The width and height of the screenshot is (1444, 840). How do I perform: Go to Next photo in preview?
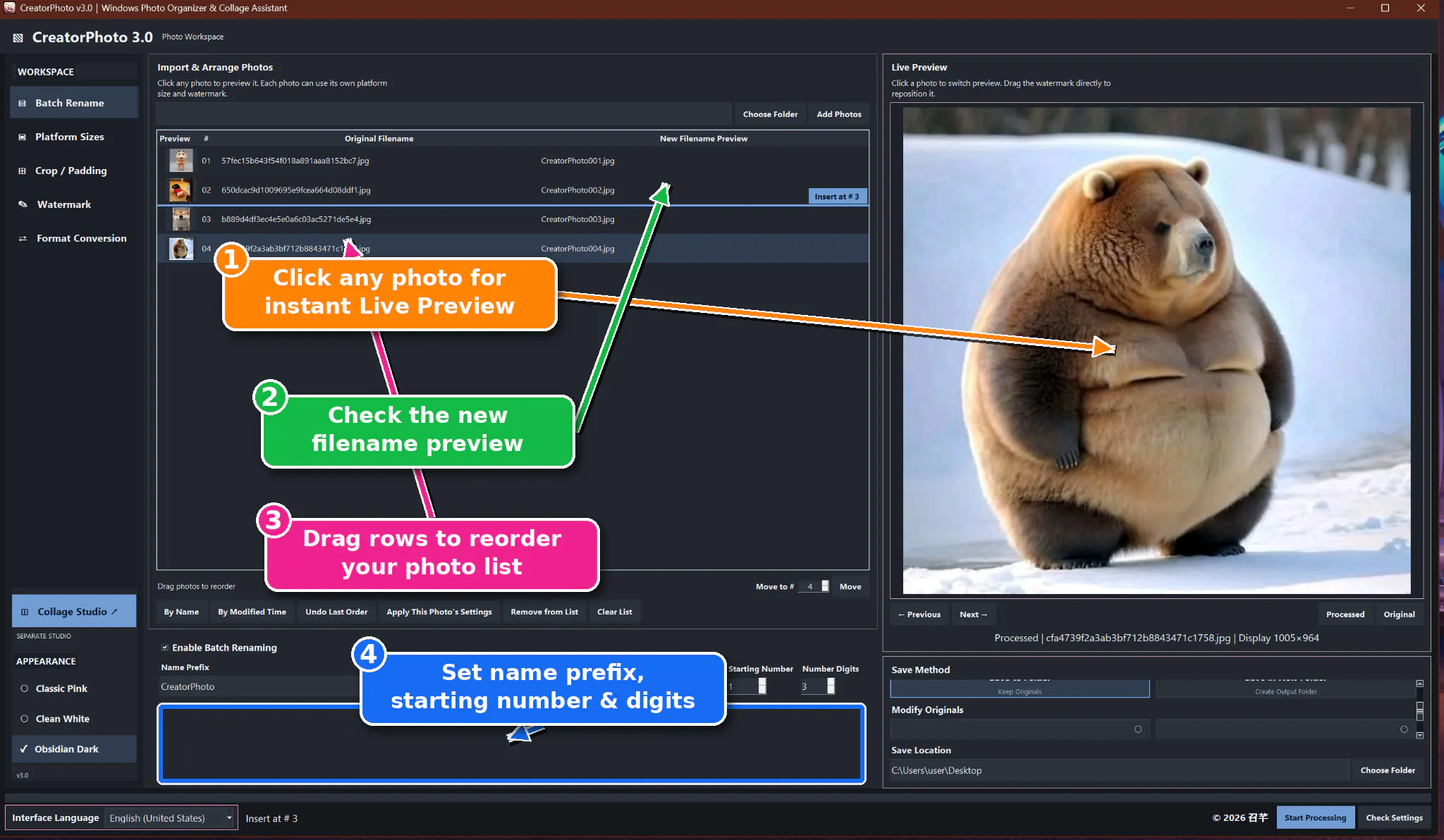[x=973, y=614]
